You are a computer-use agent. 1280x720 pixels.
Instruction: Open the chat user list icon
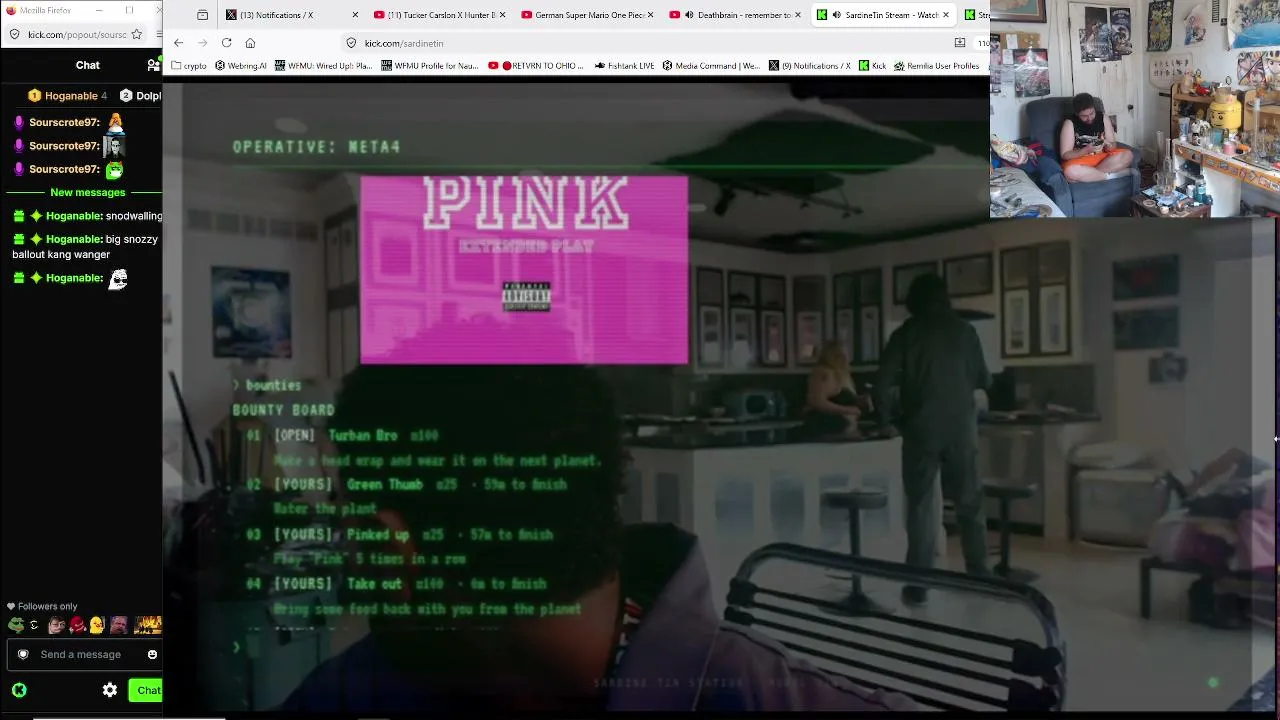[x=153, y=65]
